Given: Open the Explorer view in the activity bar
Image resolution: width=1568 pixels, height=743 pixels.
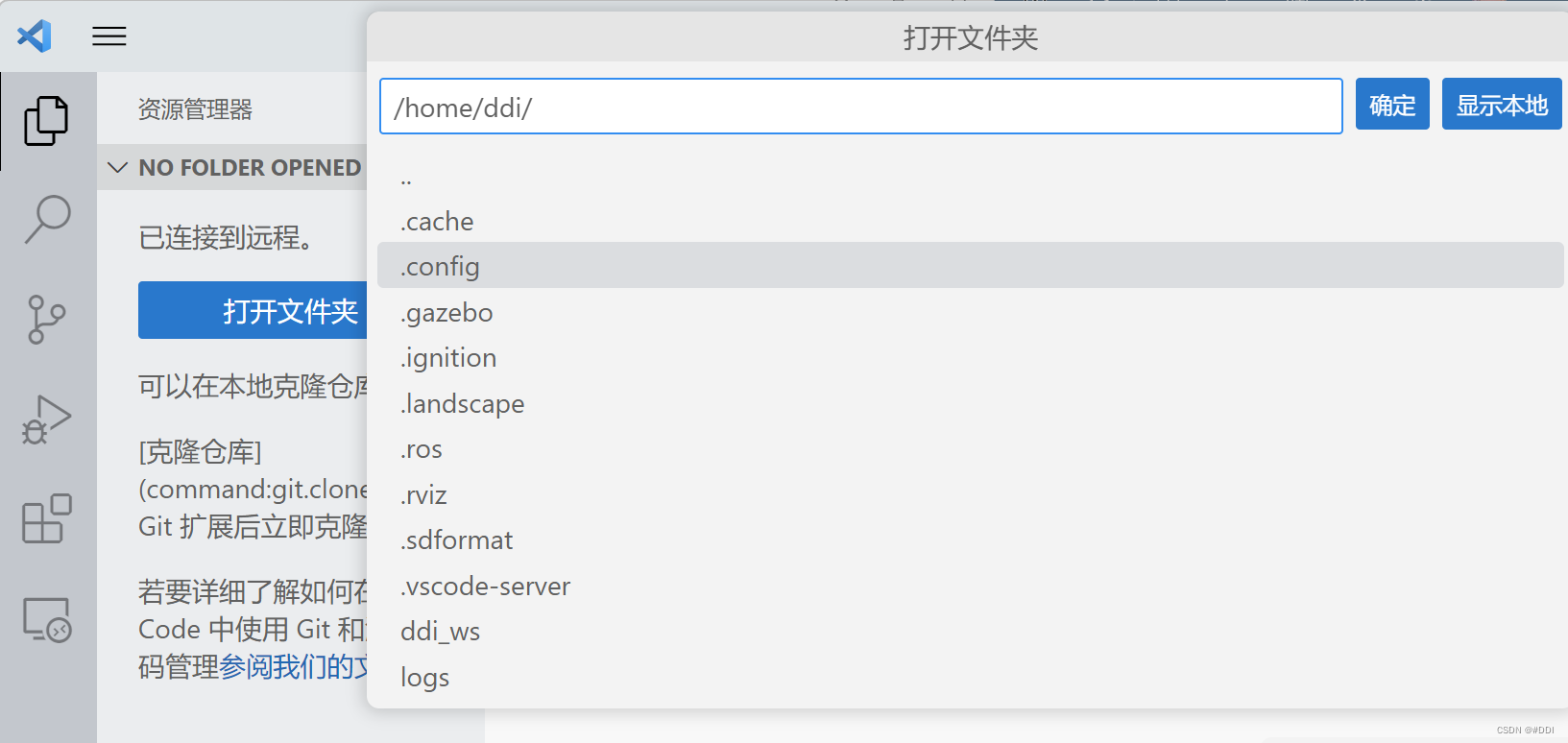Looking at the screenshot, I should click(x=48, y=121).
